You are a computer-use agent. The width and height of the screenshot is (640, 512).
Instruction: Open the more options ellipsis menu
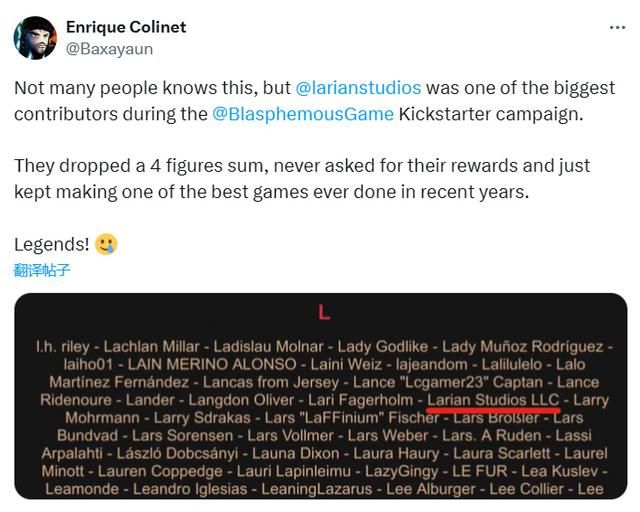(x=617, y=27)
